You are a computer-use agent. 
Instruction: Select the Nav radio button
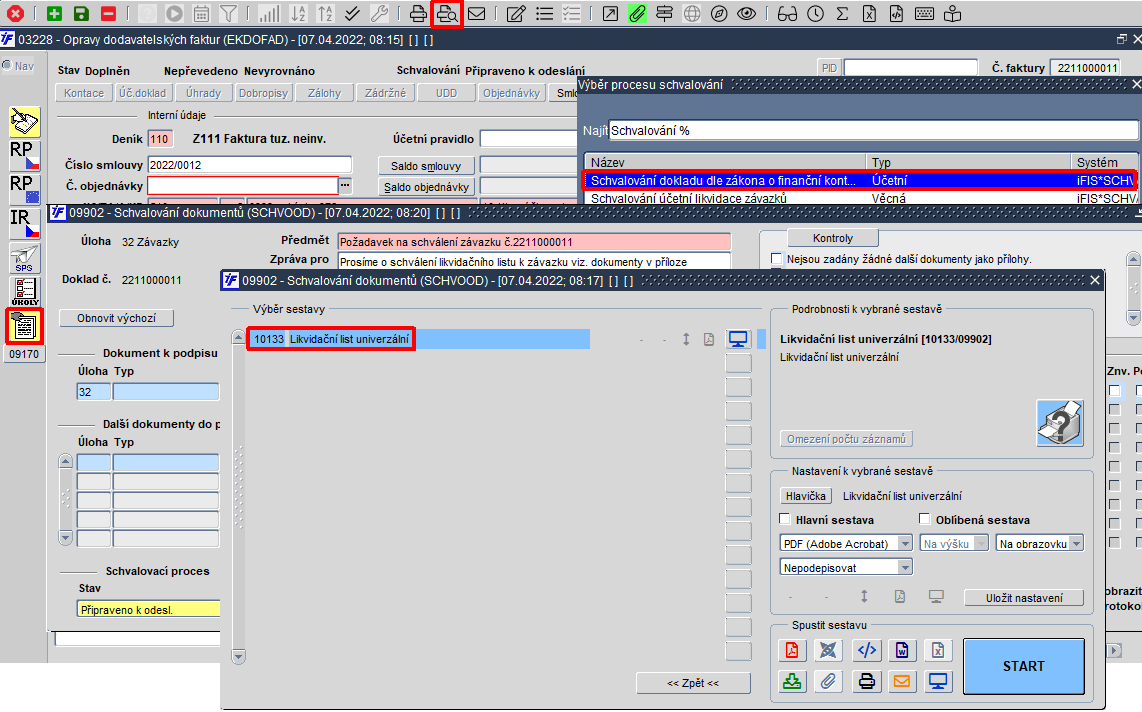(7, 66)
